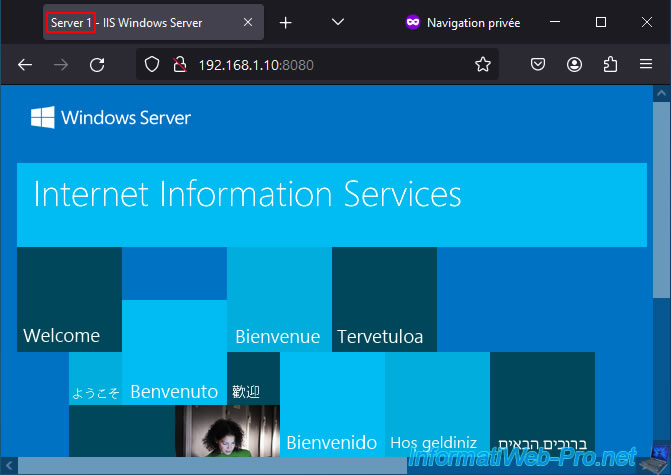Click the Hebrew ברוכים הבאים tile

coord(542,404)
